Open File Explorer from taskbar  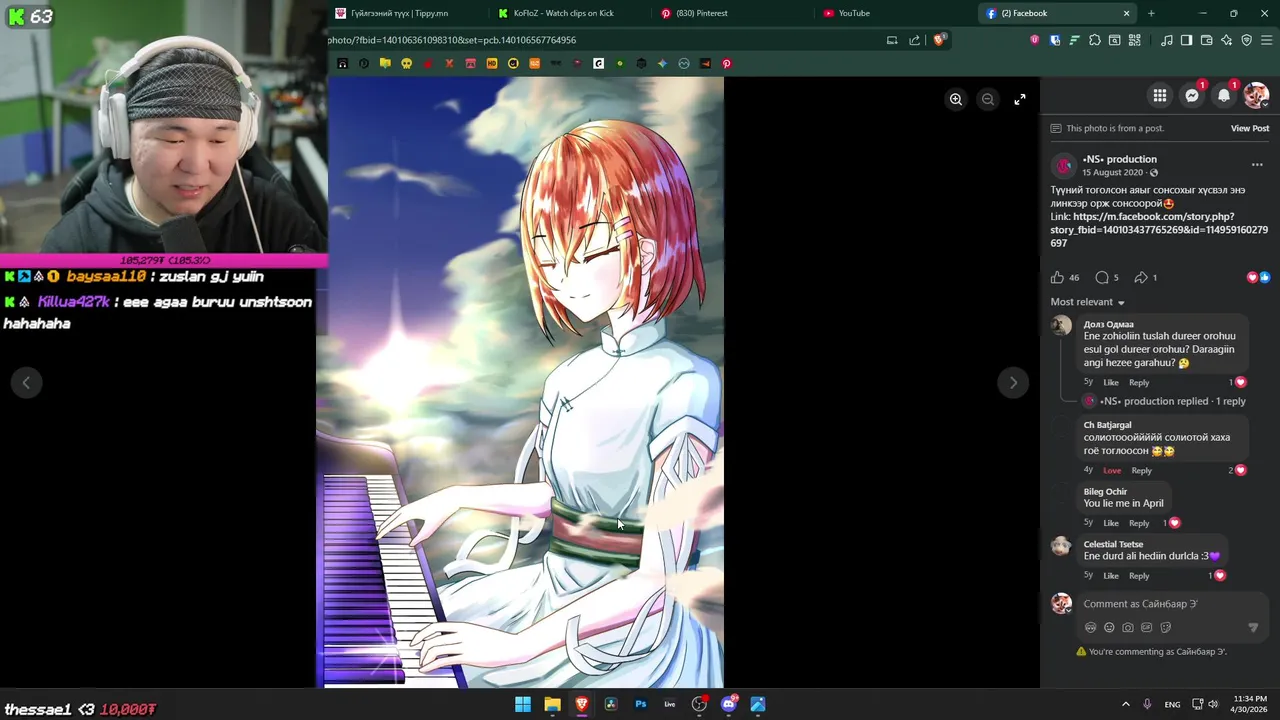(552, 704)
